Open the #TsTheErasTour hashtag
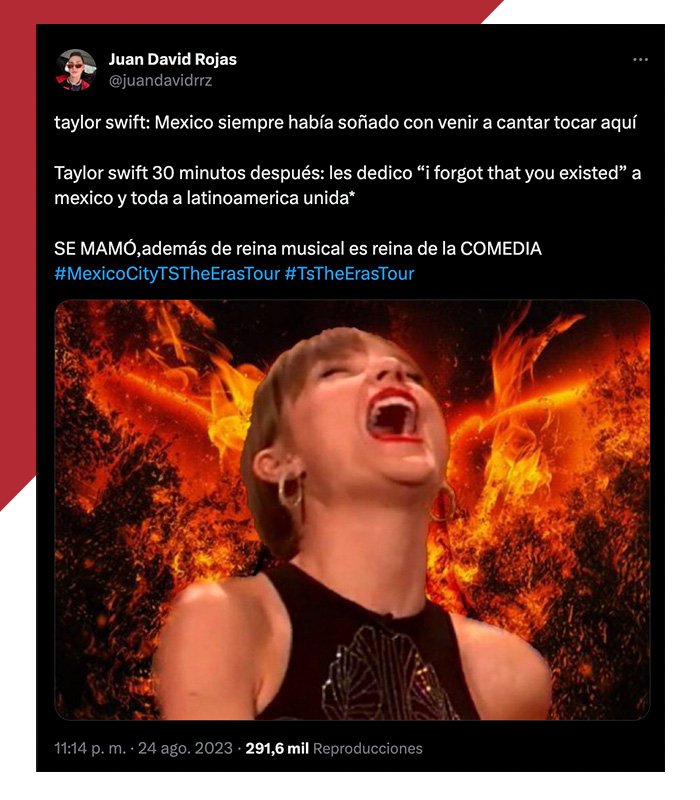This screenshot has width=700, height=800. tap(349, 274)
